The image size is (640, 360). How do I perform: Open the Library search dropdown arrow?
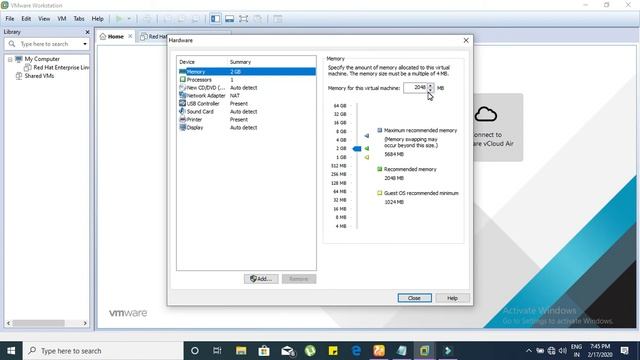pos(85,44)
